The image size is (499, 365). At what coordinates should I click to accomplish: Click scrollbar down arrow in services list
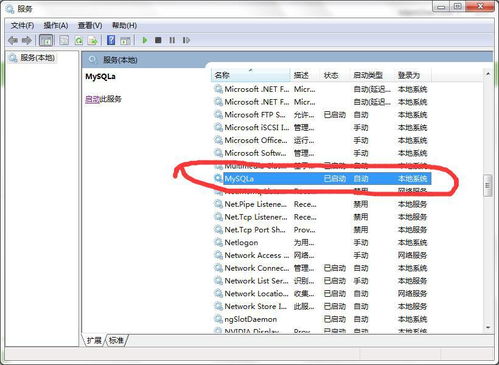[488, 327]
